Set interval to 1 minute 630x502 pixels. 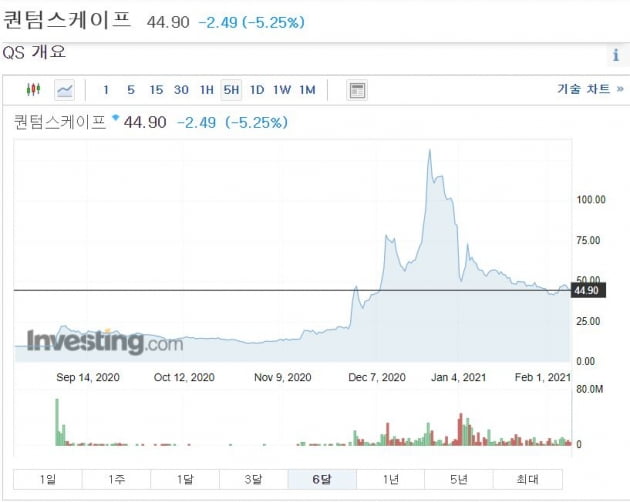(x=106, y=90)
